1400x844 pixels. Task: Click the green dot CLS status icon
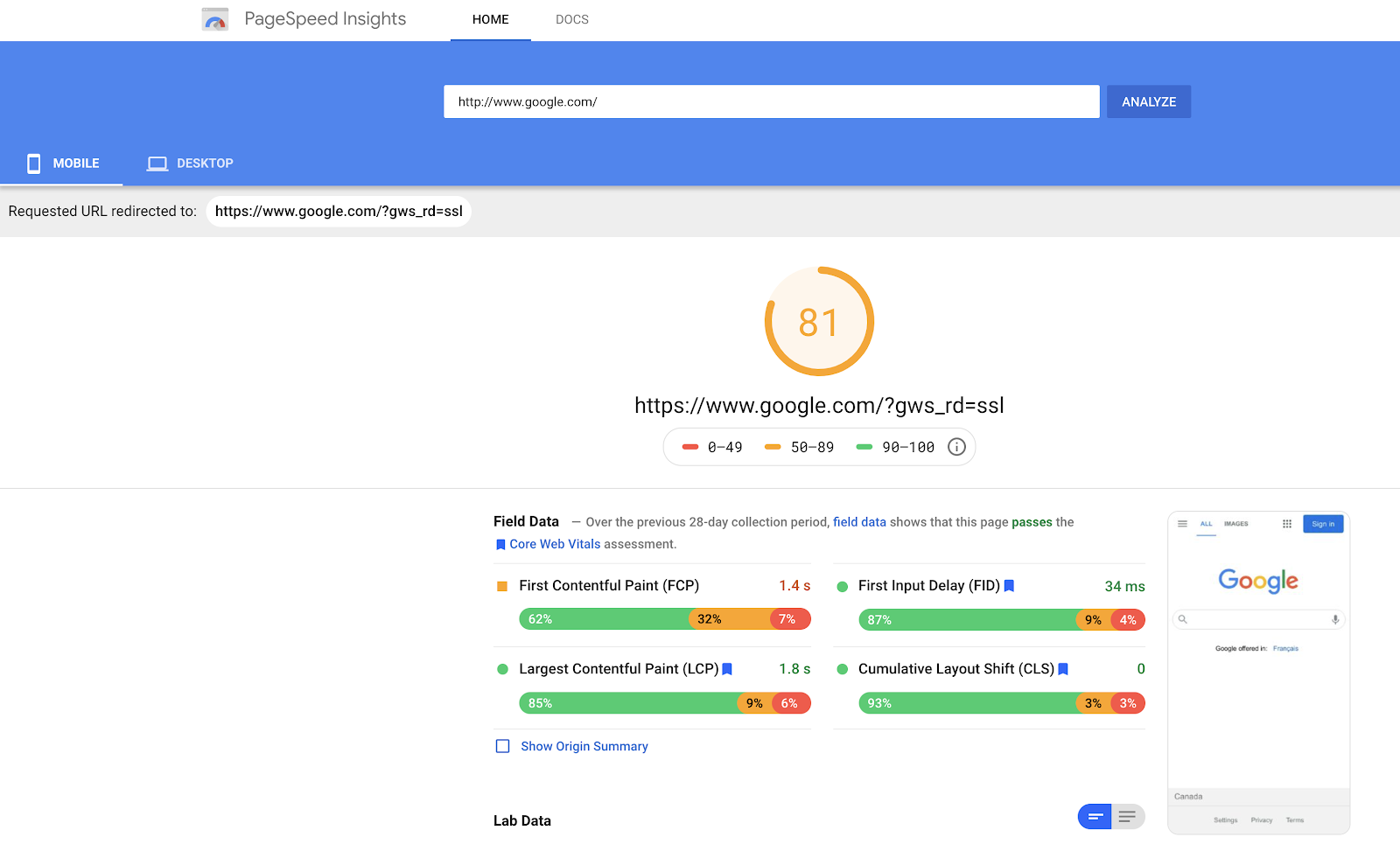[x=843, y=669]
